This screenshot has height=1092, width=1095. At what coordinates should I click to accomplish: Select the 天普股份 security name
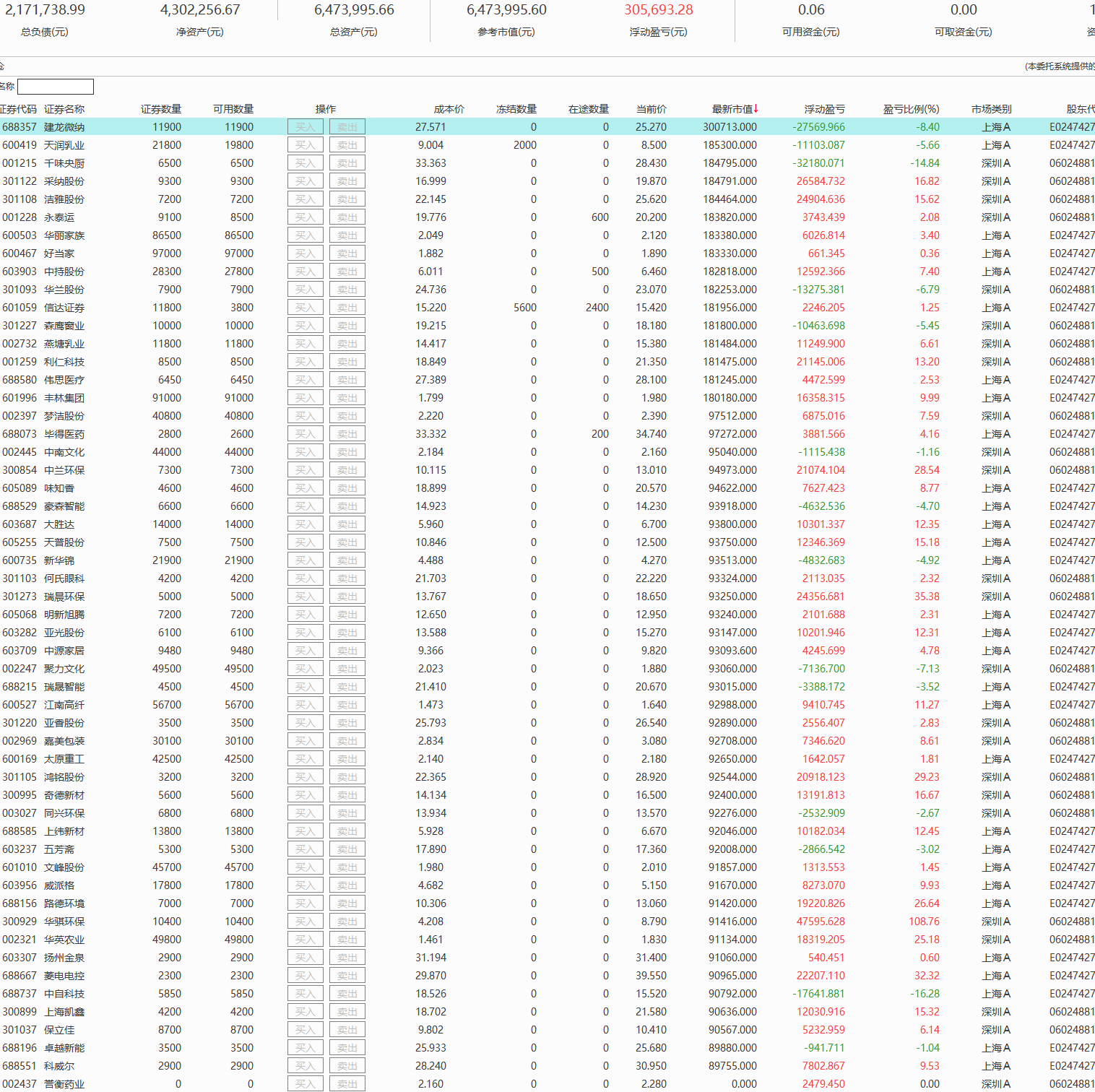64,542
